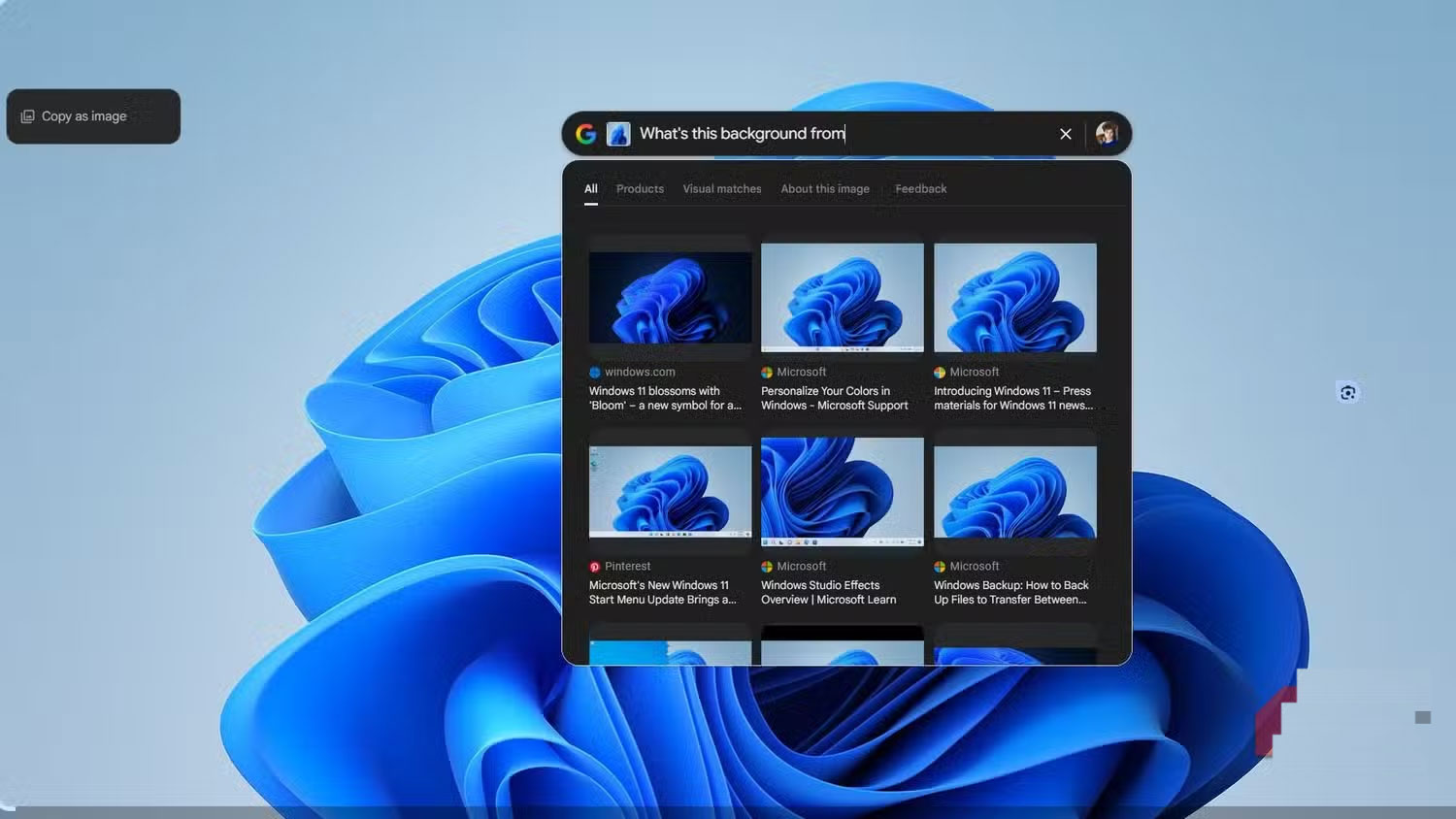Click the Microsoft favicon under Personalize Your Colors

(x=767, y=372)
